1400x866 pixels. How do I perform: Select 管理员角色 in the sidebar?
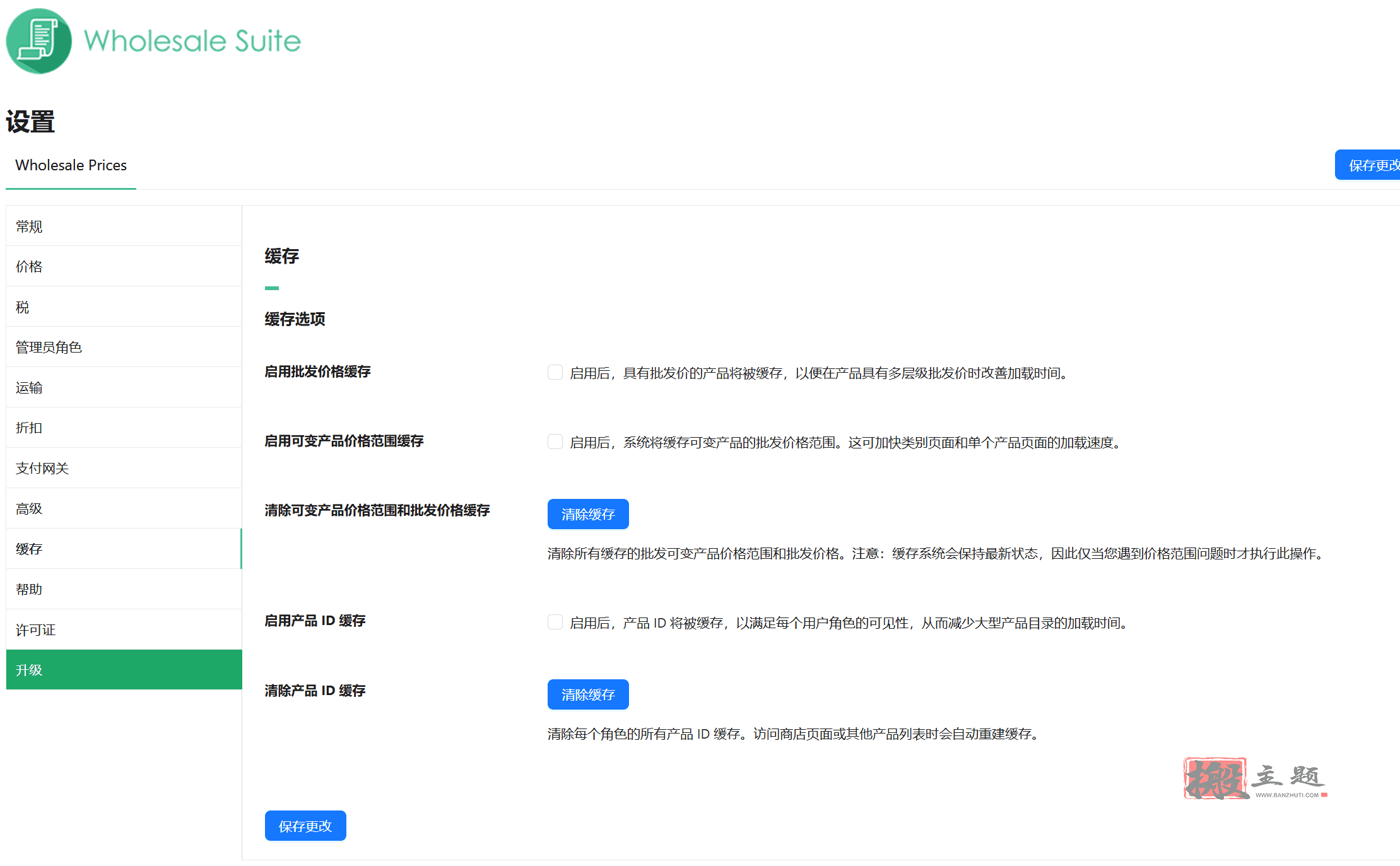coord(124,347)
